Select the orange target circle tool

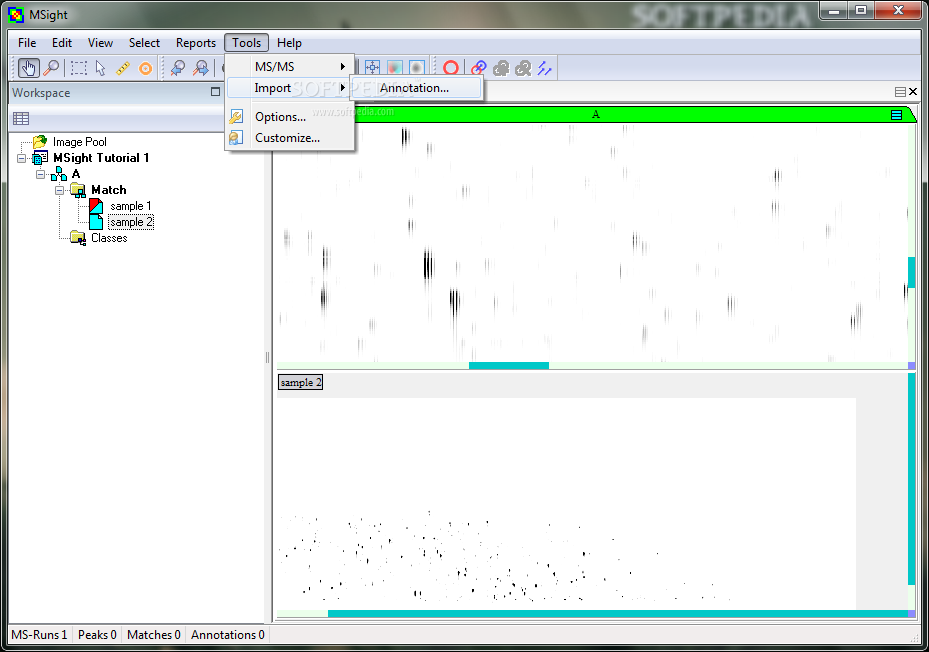145,68
